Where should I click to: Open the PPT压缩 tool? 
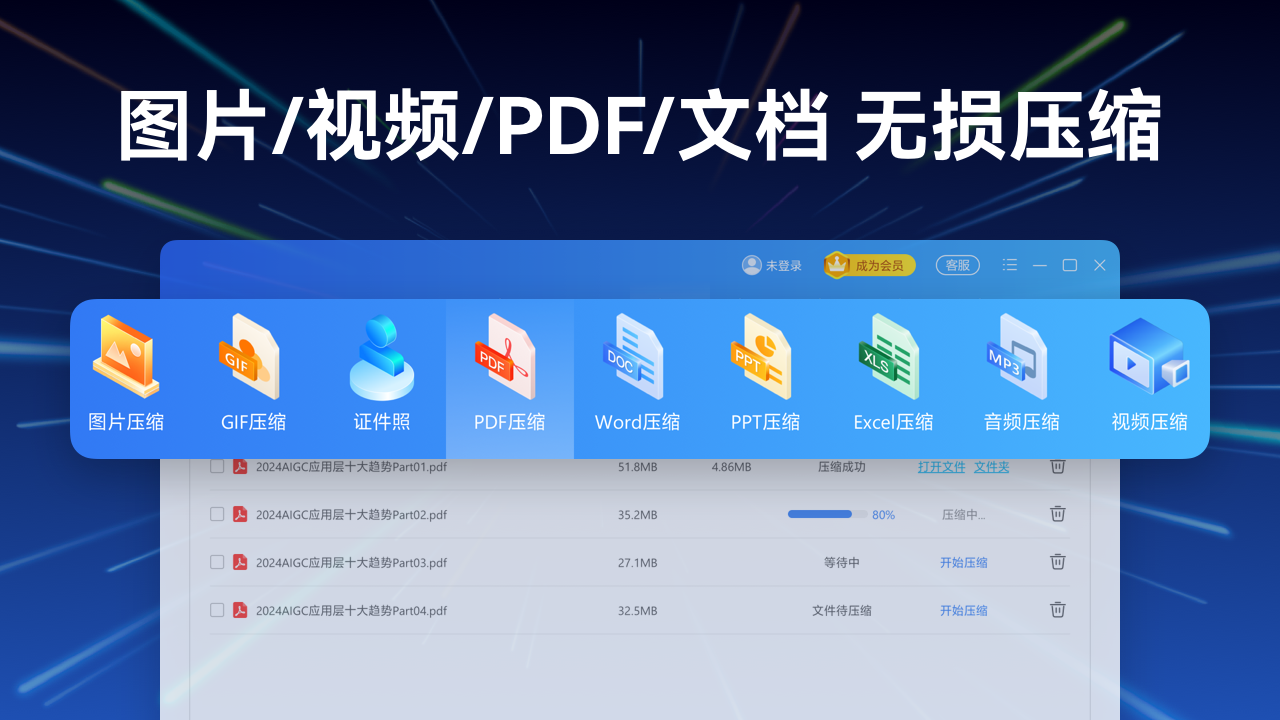(x=765, y=377)
